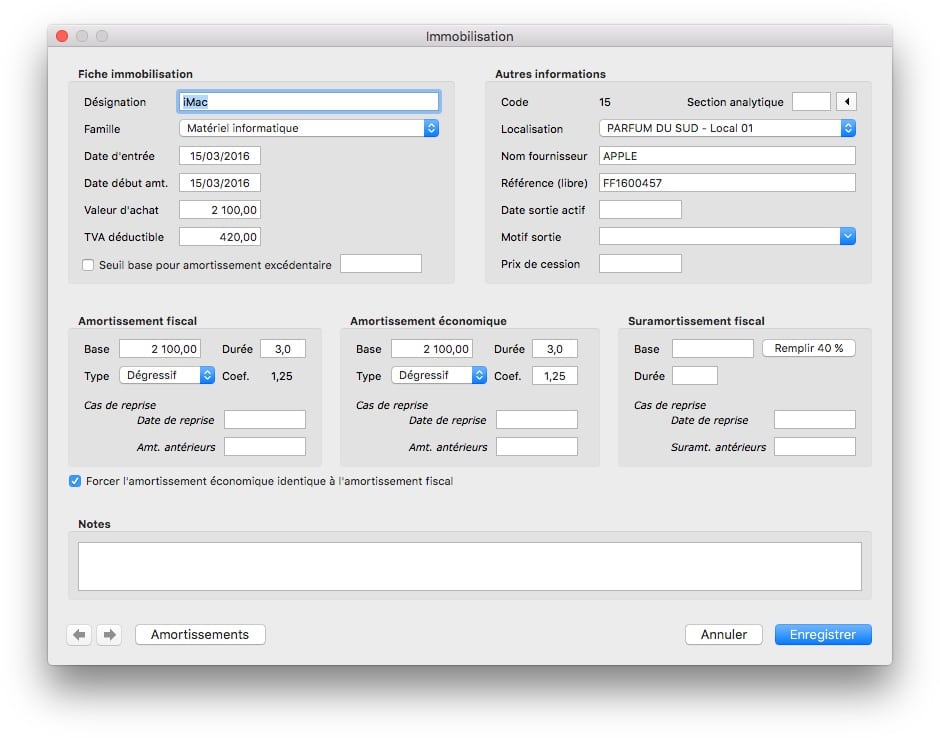Focus the Valeur d'achat field
This screenshot has width=940, height=738.
[220, 210]
